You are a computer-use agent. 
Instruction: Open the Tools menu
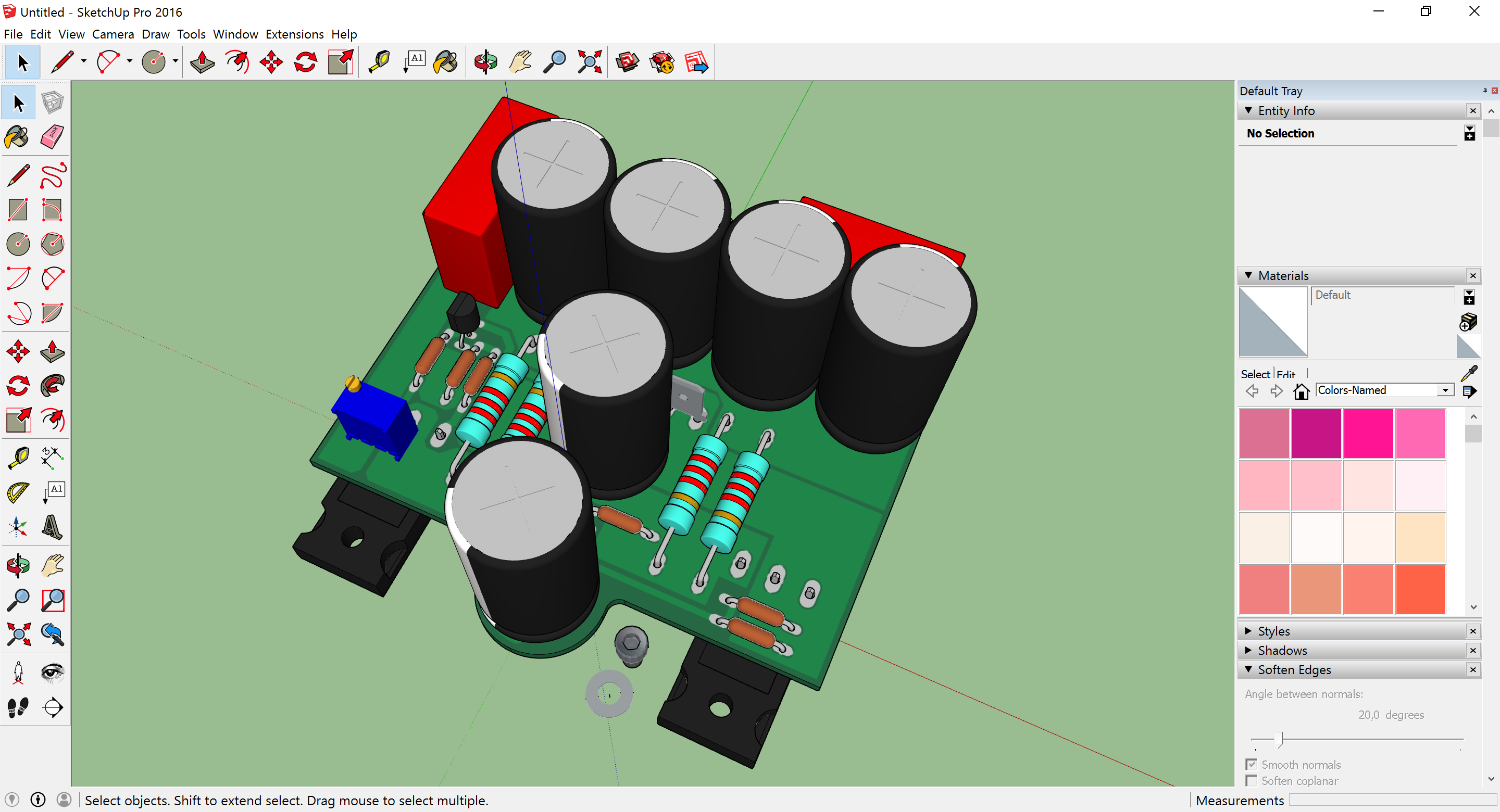coord(191,34)
